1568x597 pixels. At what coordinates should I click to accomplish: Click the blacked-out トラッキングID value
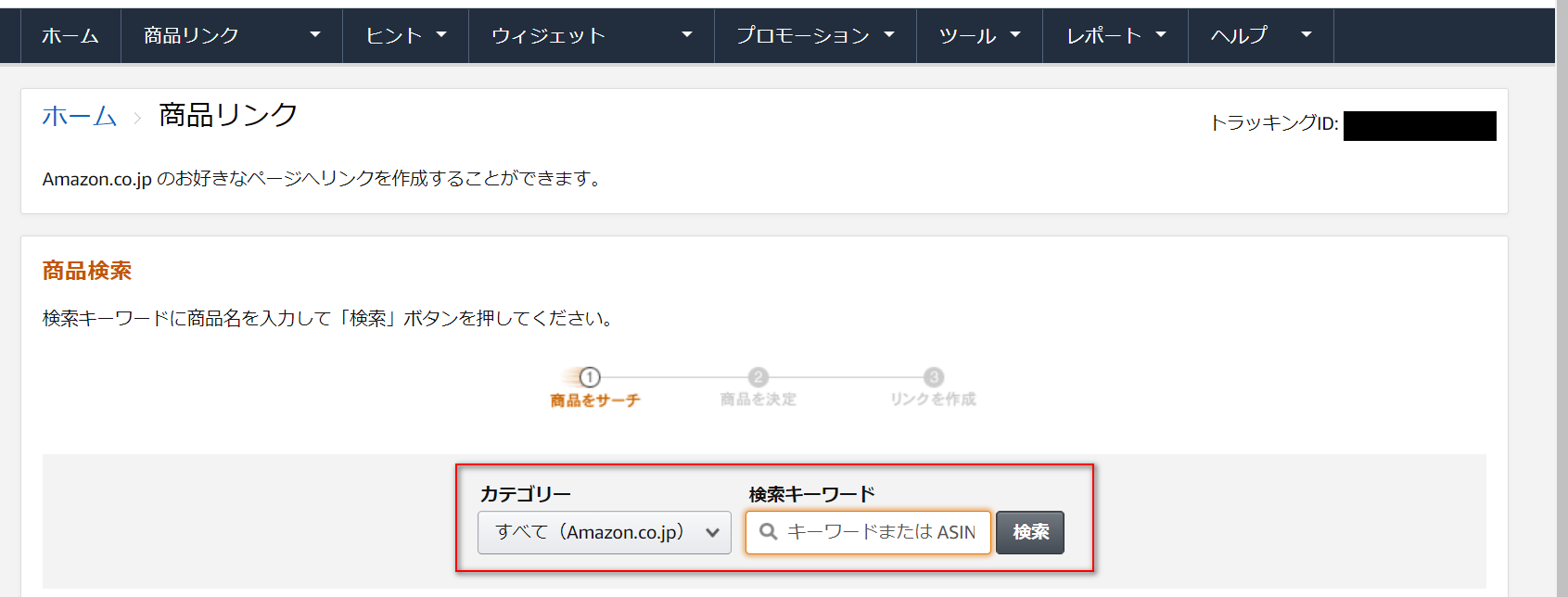(x=1419, y=126)
